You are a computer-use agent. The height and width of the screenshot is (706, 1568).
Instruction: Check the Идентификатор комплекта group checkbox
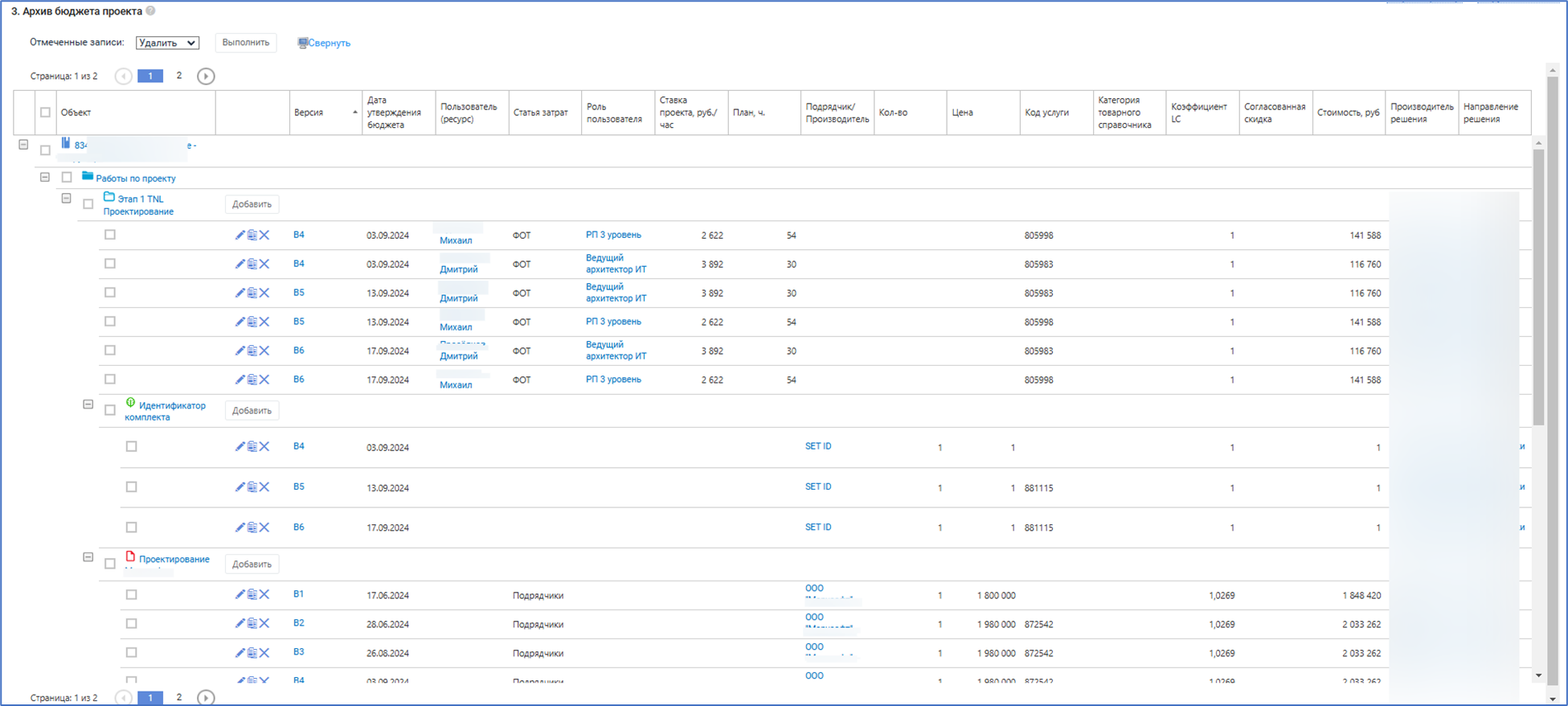point(110,410)
